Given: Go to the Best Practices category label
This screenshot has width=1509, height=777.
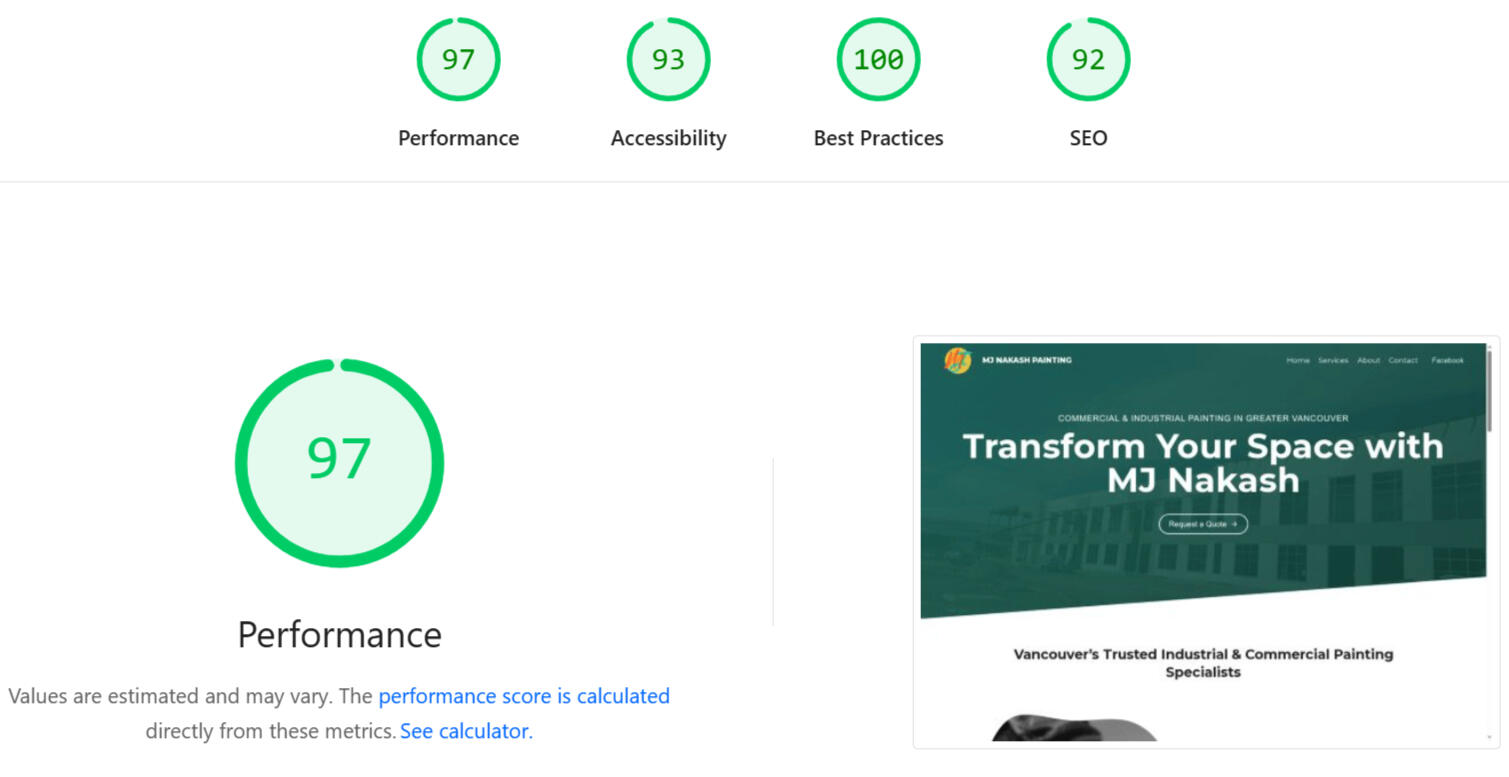Looking at the screenshot, I should click(x=878, y=138).
